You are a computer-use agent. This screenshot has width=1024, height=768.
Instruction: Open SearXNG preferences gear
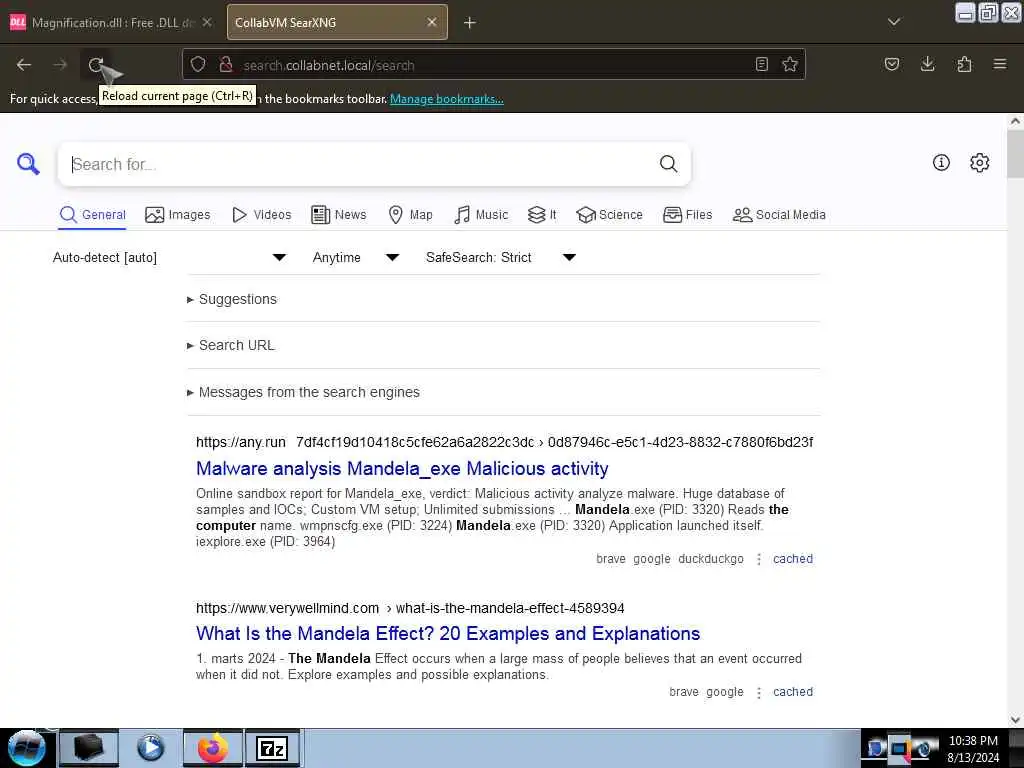pos(980,163)
